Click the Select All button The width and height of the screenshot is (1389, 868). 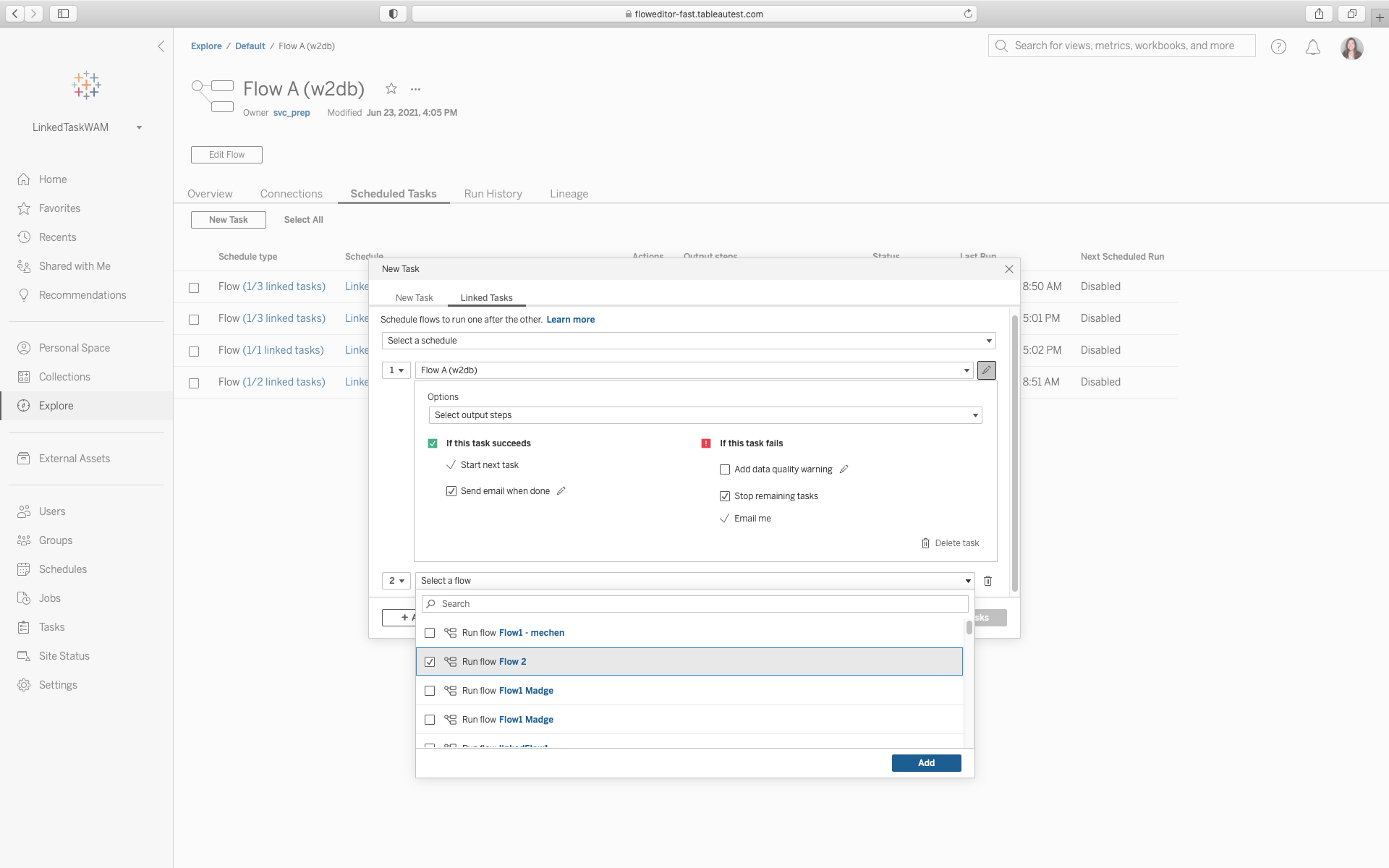(x=304, y=220)
